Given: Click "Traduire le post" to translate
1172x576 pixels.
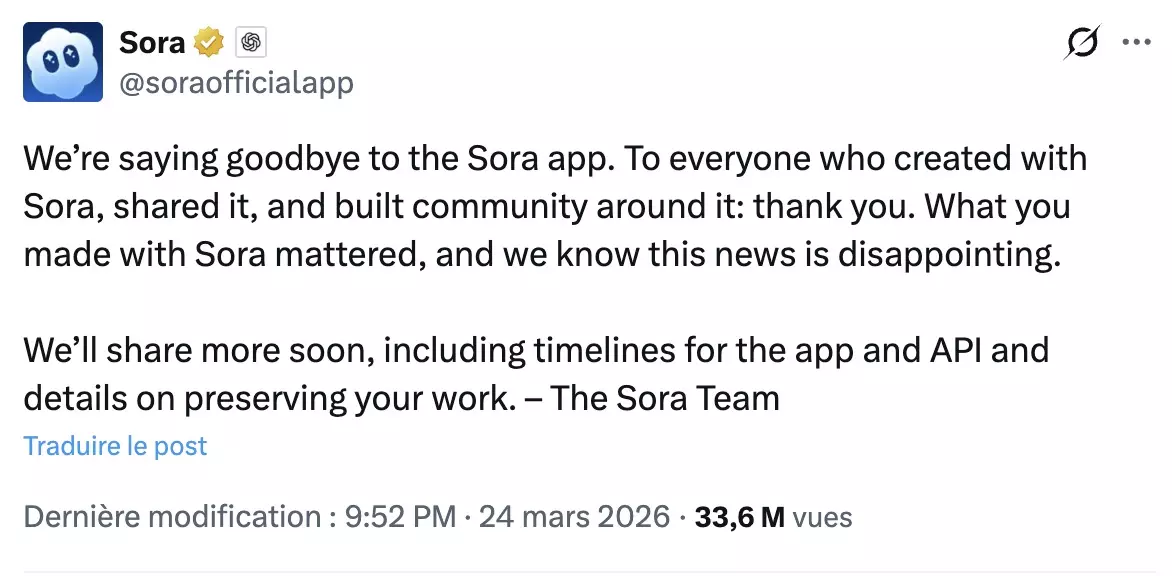Looking at the screenshot, I should coord(115,445).
